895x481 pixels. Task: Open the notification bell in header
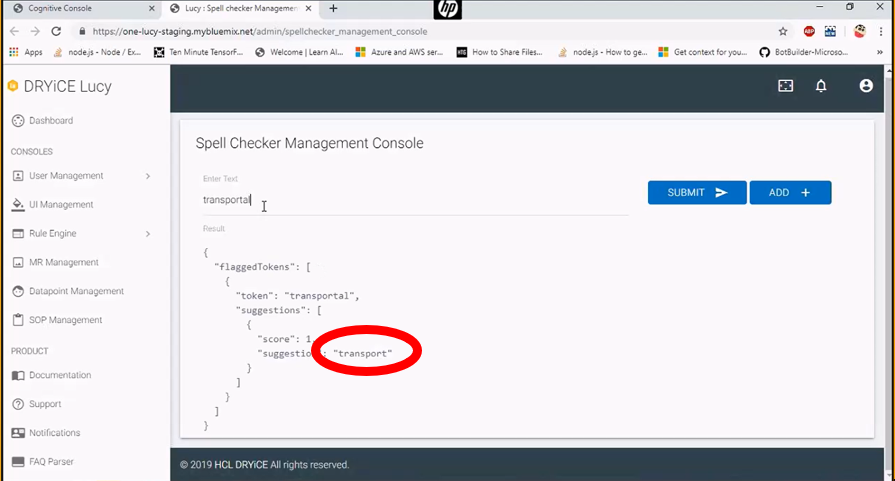click(821, 86)
